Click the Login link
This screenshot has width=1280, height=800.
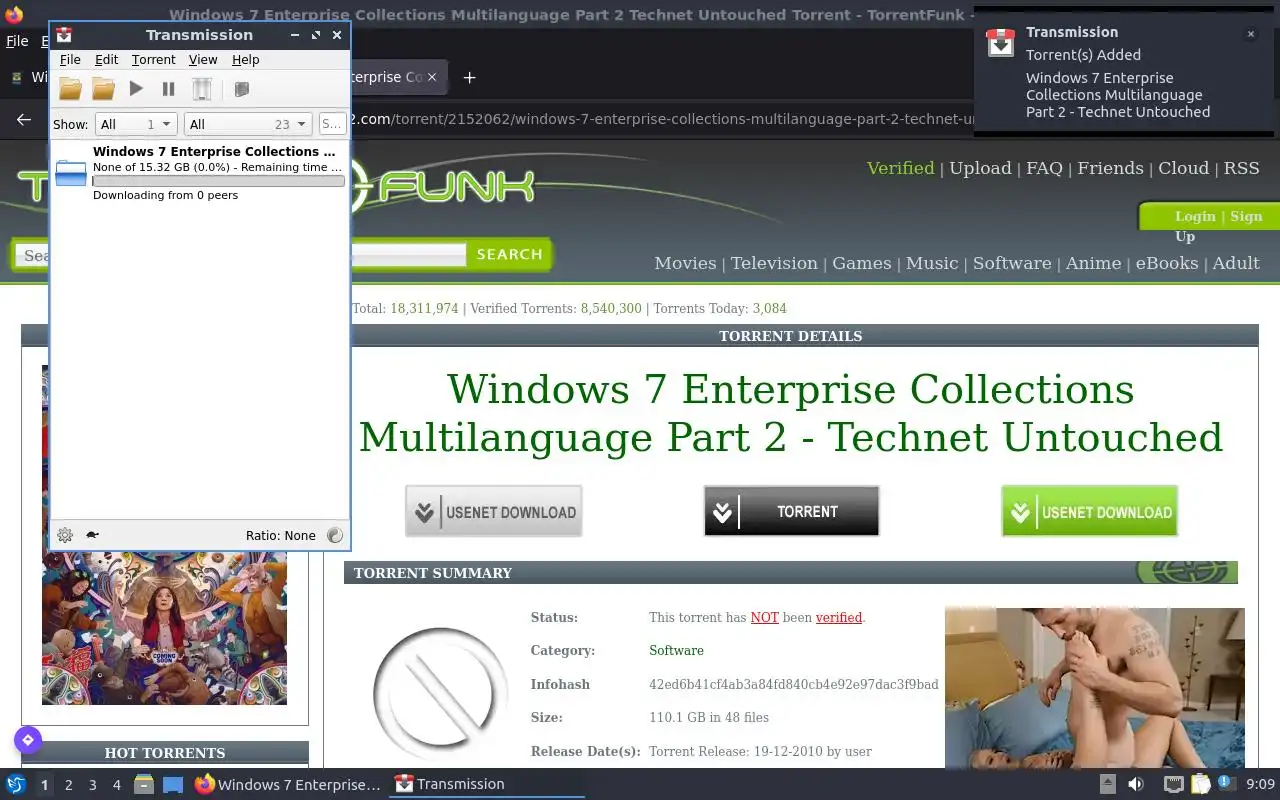tap(1195, 216)
